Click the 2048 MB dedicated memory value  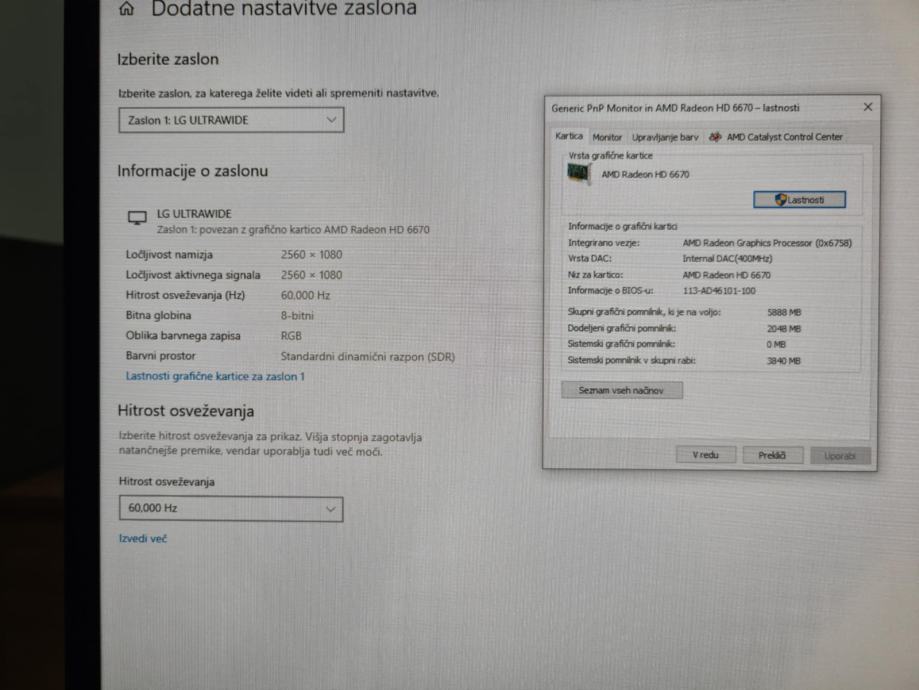784,329
